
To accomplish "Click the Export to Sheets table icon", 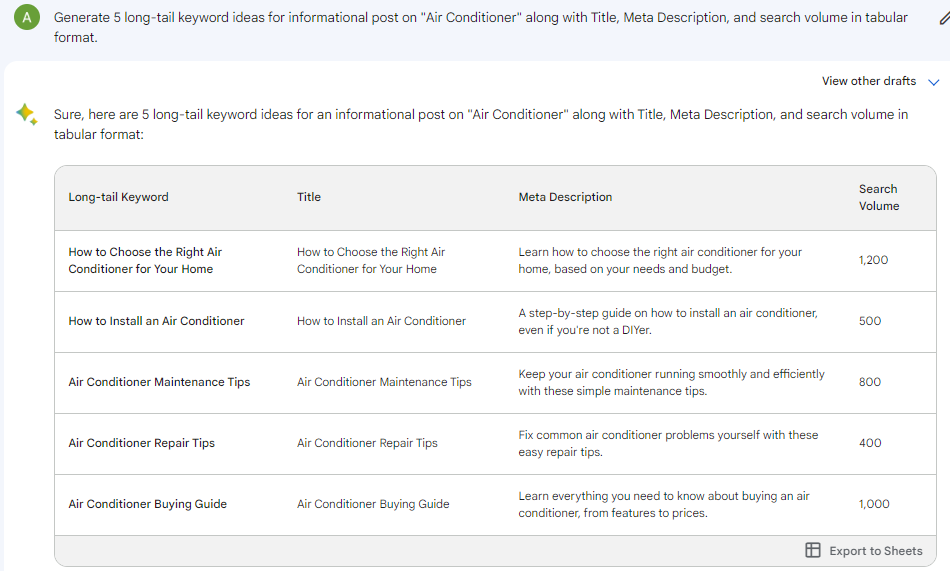I will click(x=812, y=550).
